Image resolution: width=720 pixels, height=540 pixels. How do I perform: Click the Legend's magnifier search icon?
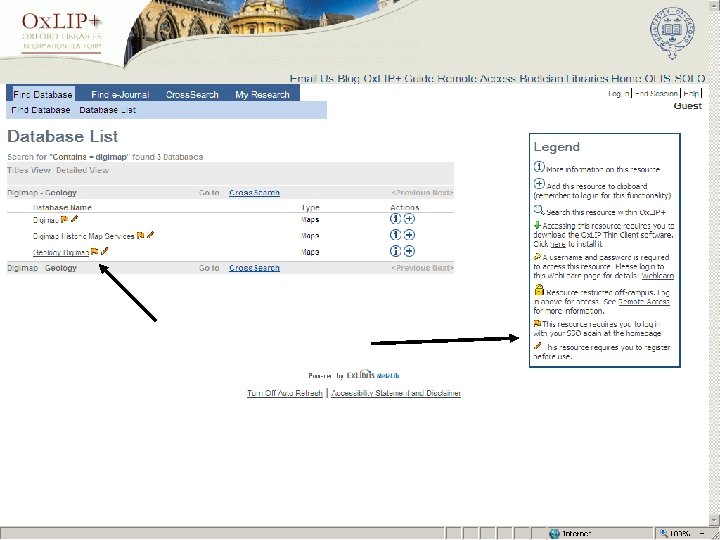click(x=539, y=210)
